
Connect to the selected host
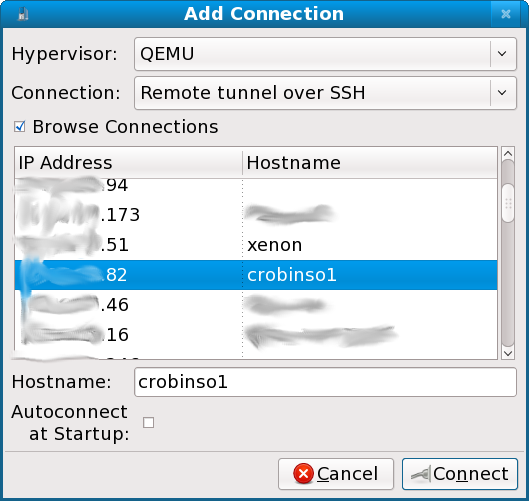(460, 474)
